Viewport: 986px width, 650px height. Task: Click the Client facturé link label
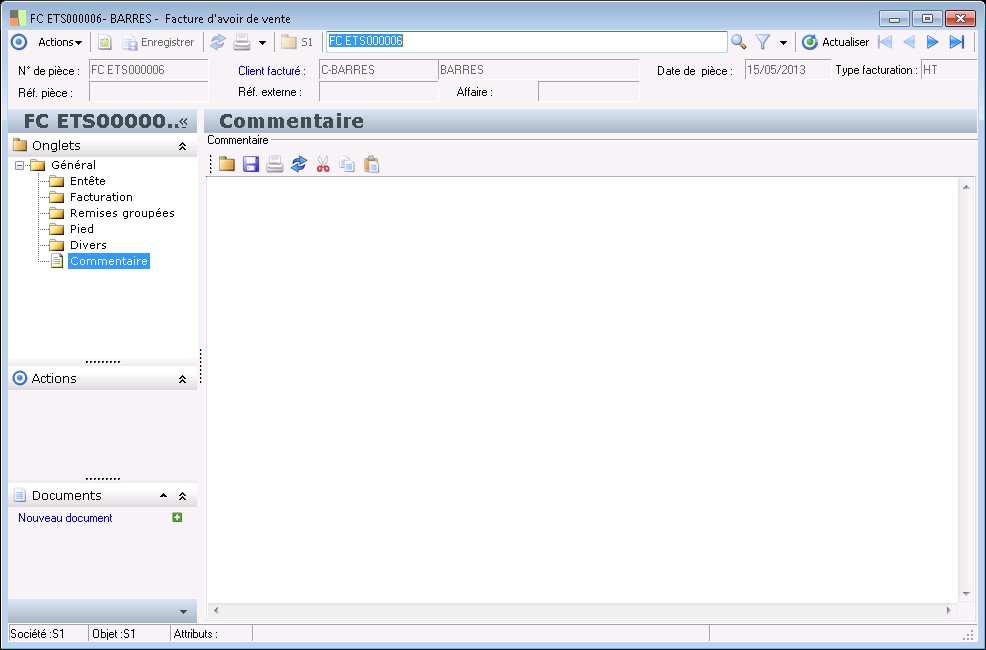coord(272,70)
